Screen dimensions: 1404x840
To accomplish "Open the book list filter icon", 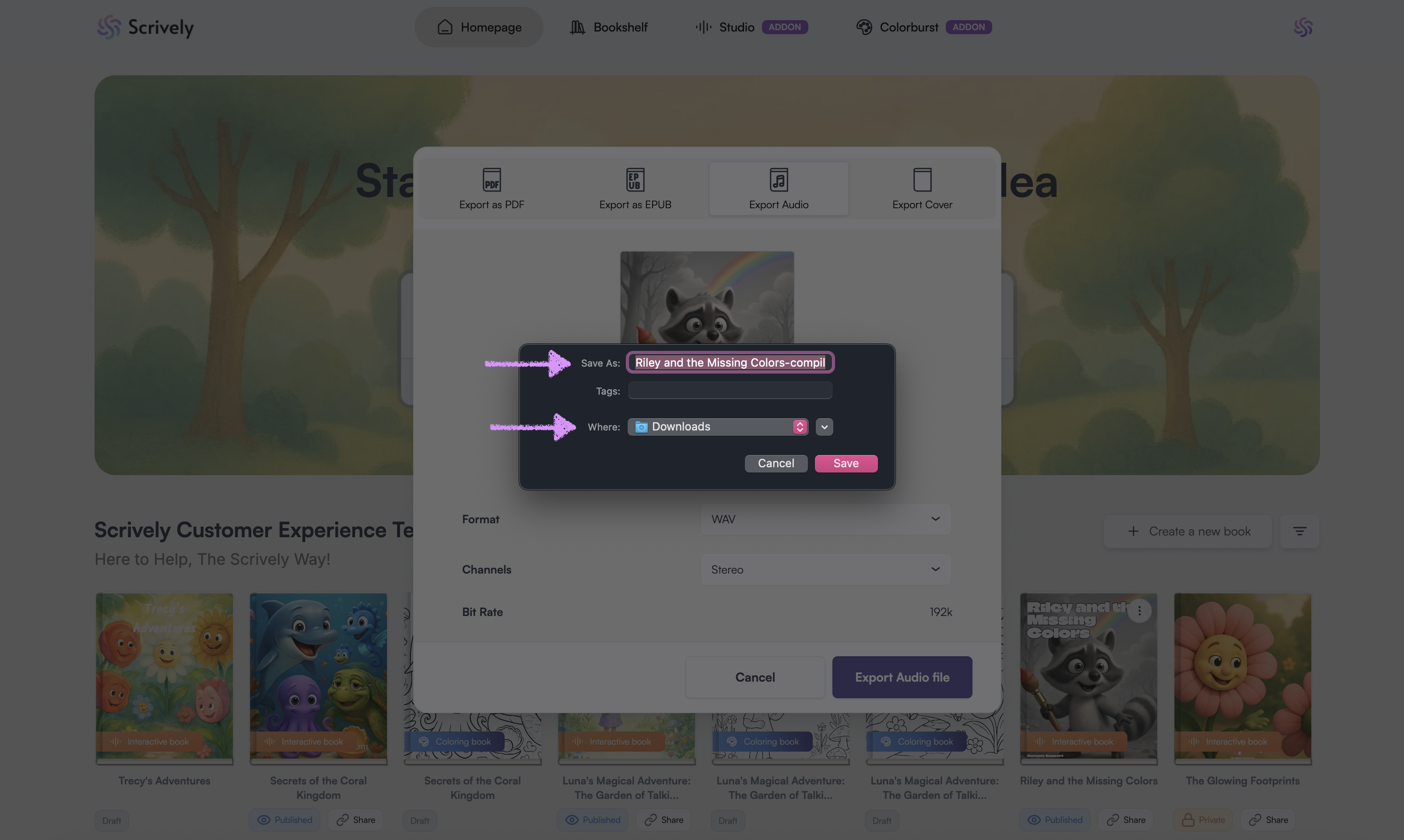I will point(1299,531).
